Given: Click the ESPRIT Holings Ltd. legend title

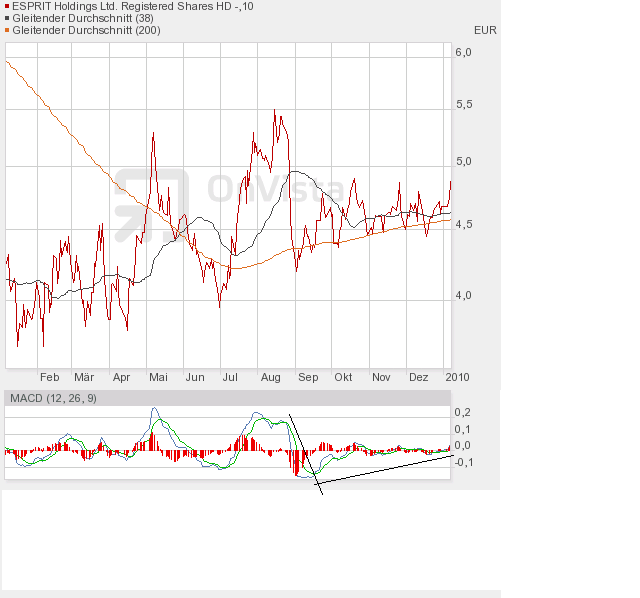Looking at the screenshot, I should [133, 7].
